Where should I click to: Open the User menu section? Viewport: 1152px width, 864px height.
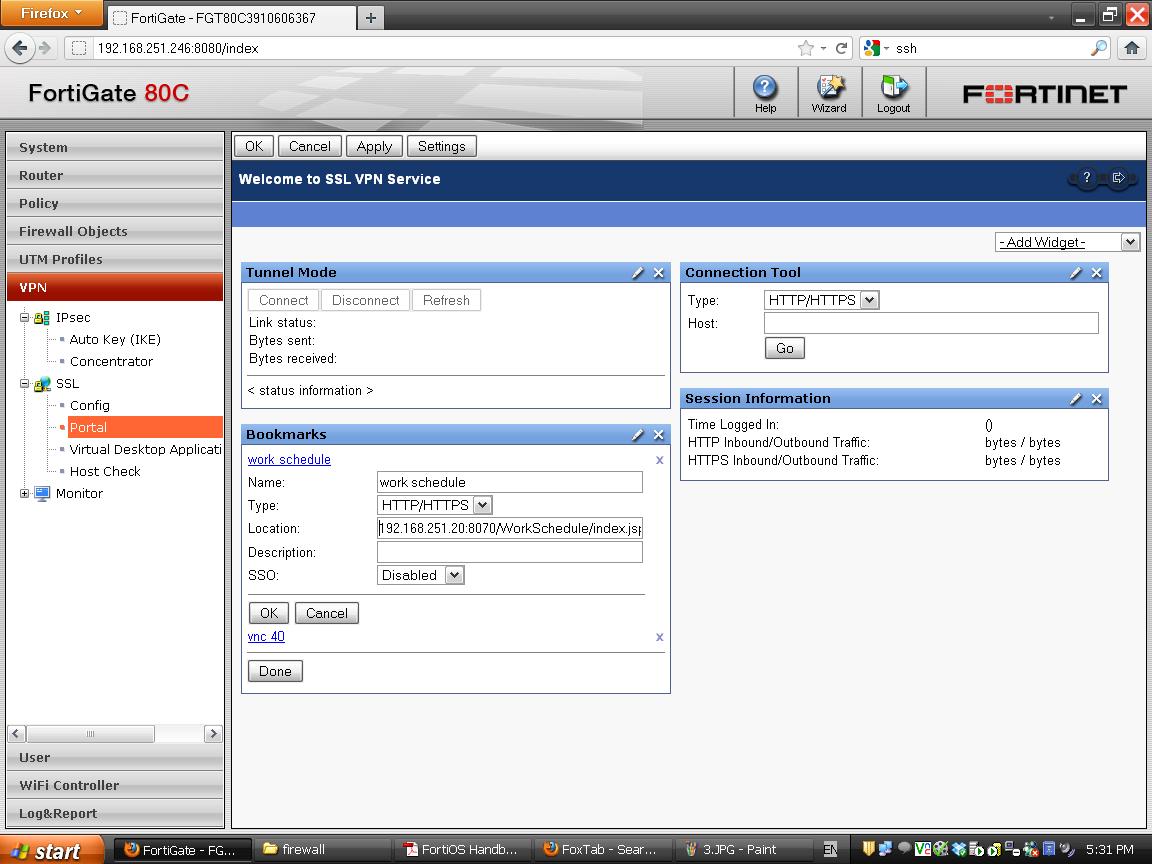115,757
